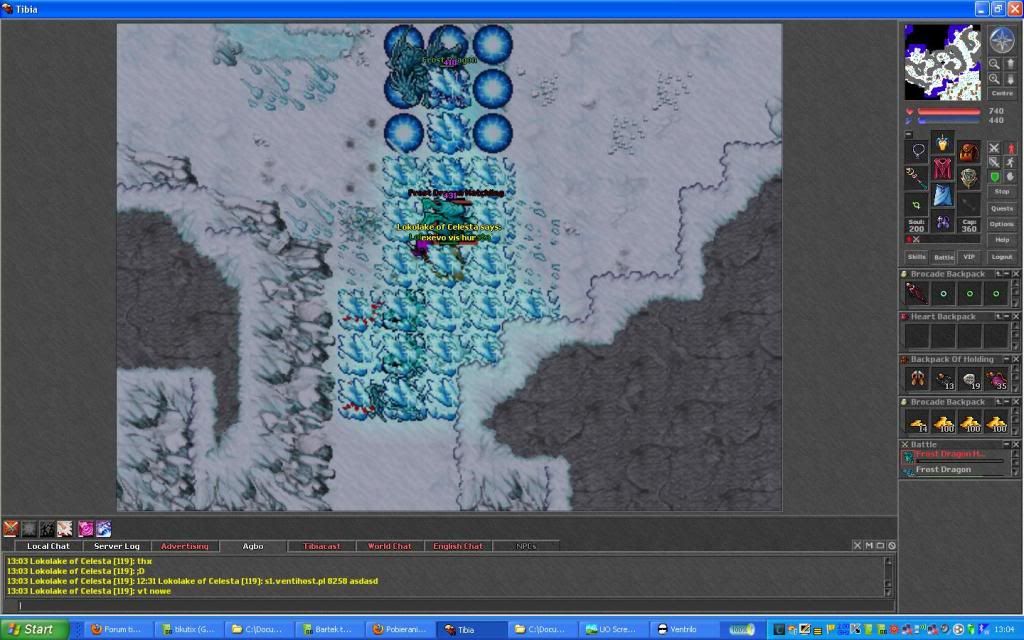The height and width of the screenshot is (640, 1024).
Task: Zoom out the minimap
Action: tap(994, 64)
